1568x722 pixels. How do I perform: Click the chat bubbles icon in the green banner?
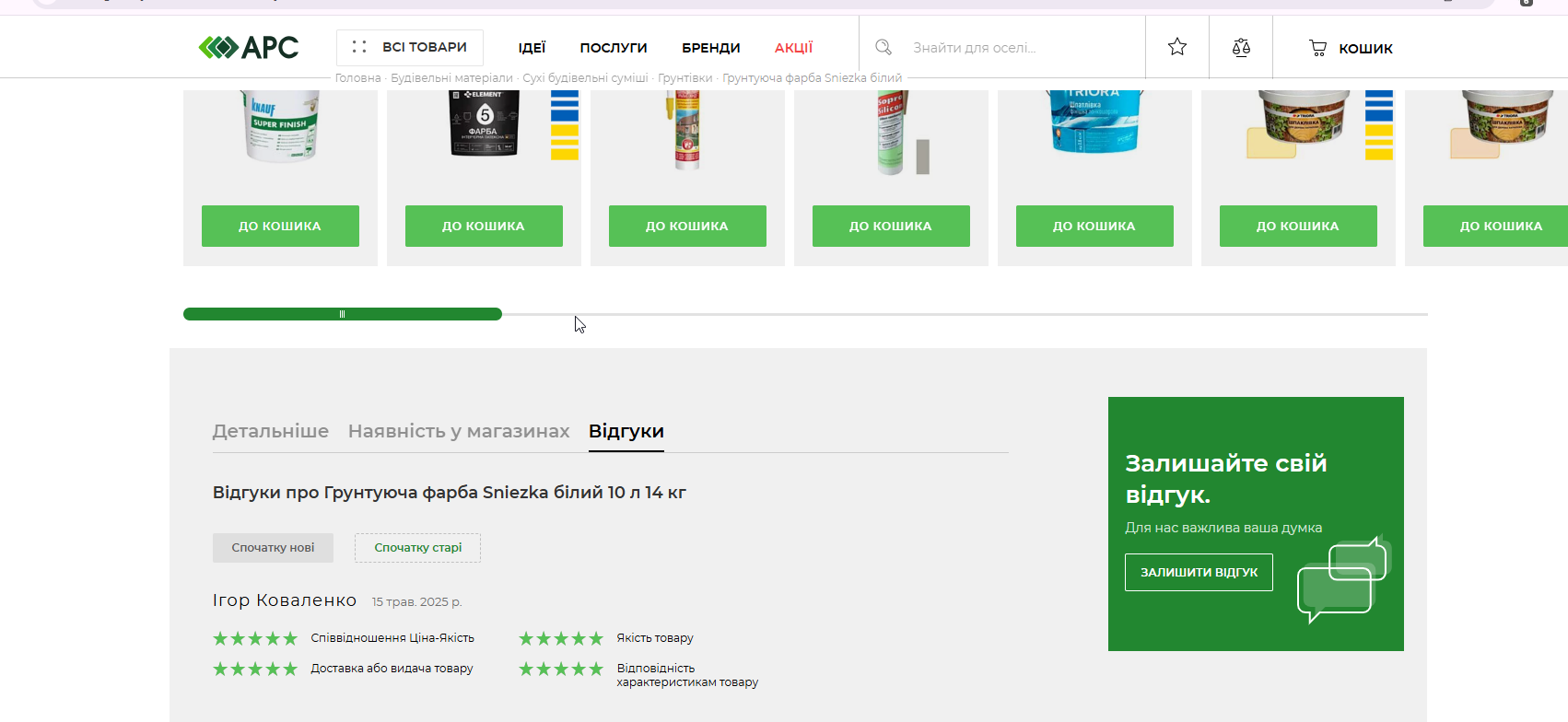tap(1342, 578)
